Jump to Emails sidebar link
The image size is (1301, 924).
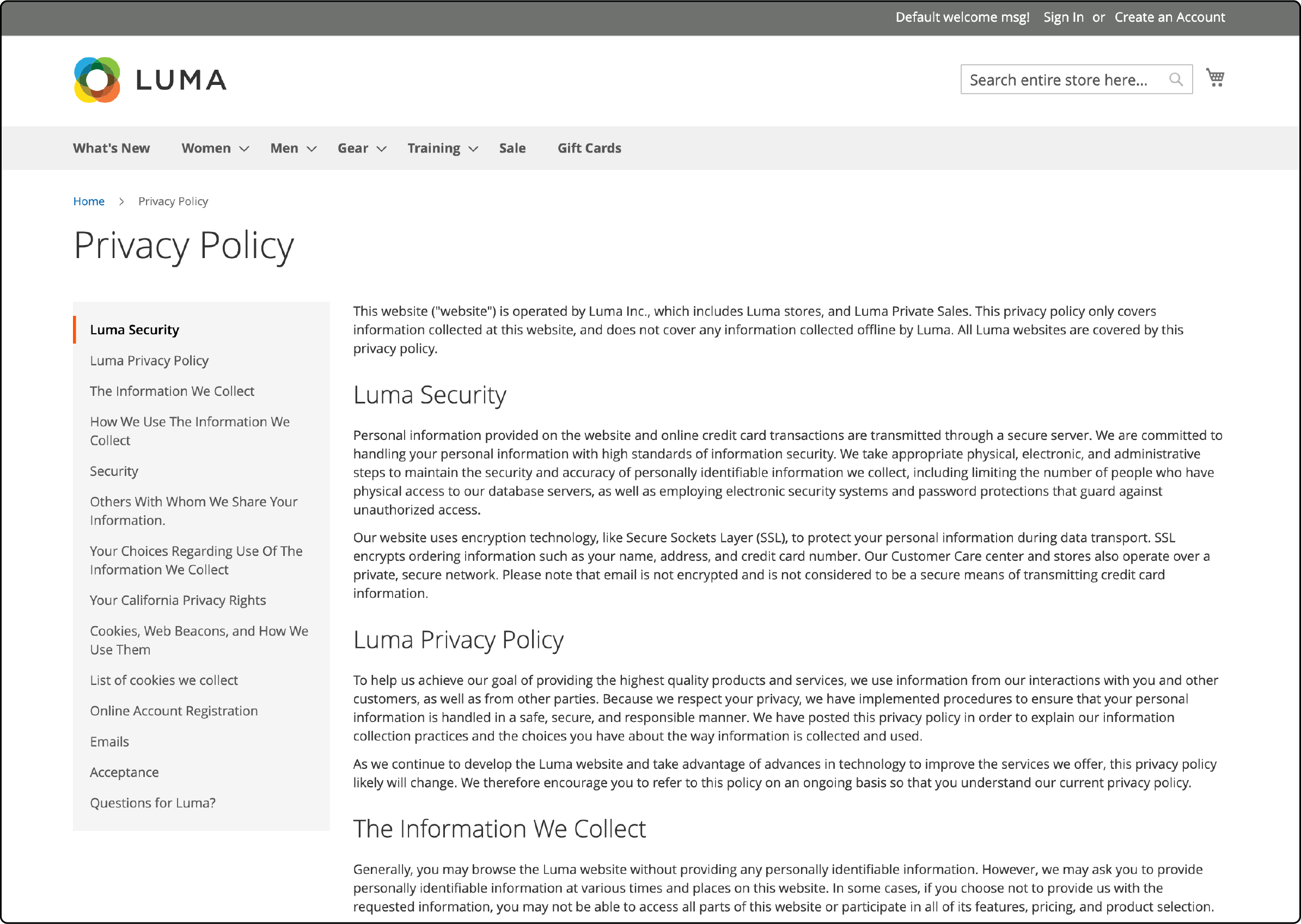(109, 742)
